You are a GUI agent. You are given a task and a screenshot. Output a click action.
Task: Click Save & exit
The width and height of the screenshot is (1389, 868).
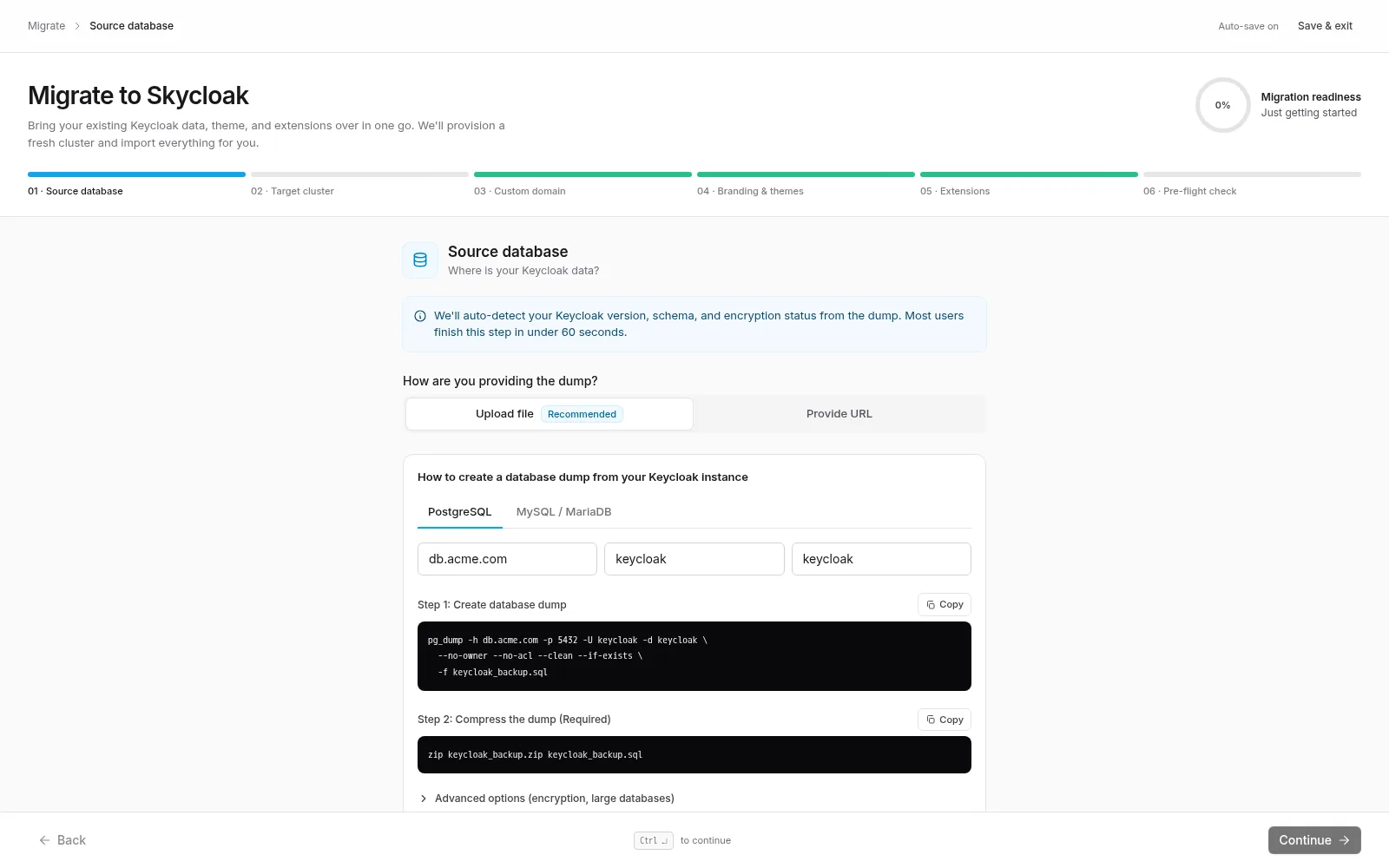pyautogui.click(x=1325, y=26)
